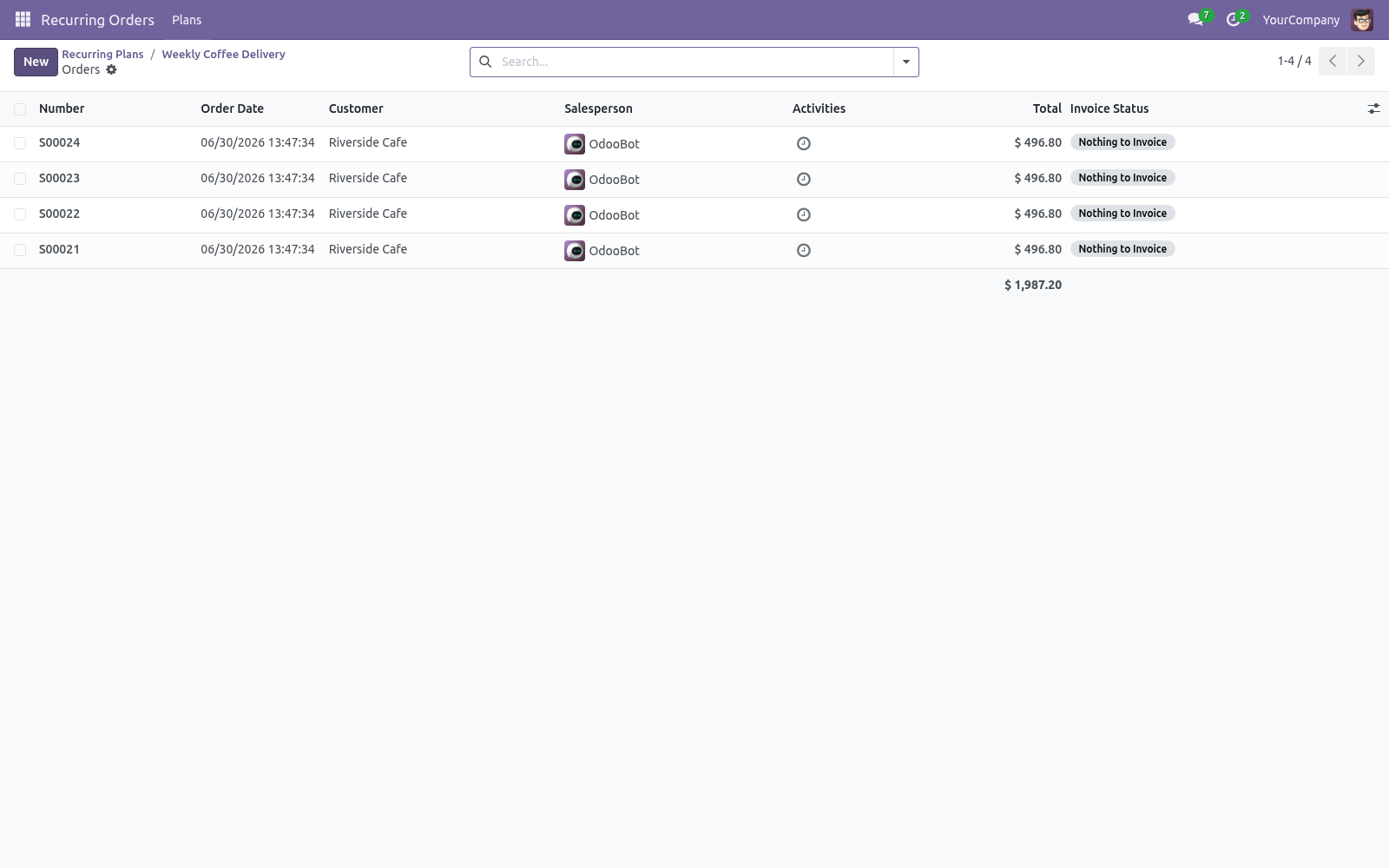Sort by the Number column header
The width and height of the screenshot is (1389, 868).
tap(62, 108)
